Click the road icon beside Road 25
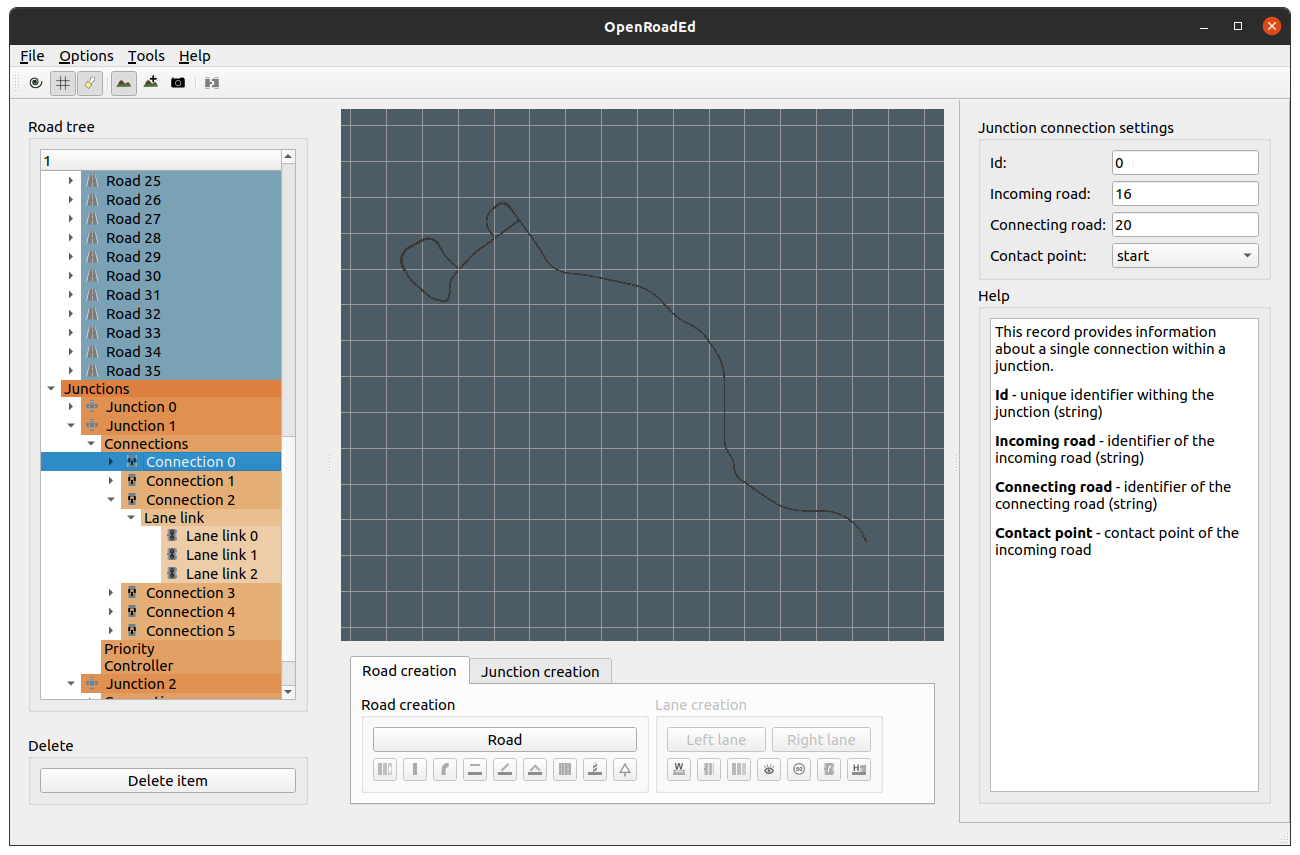 (x=92, y=181)
